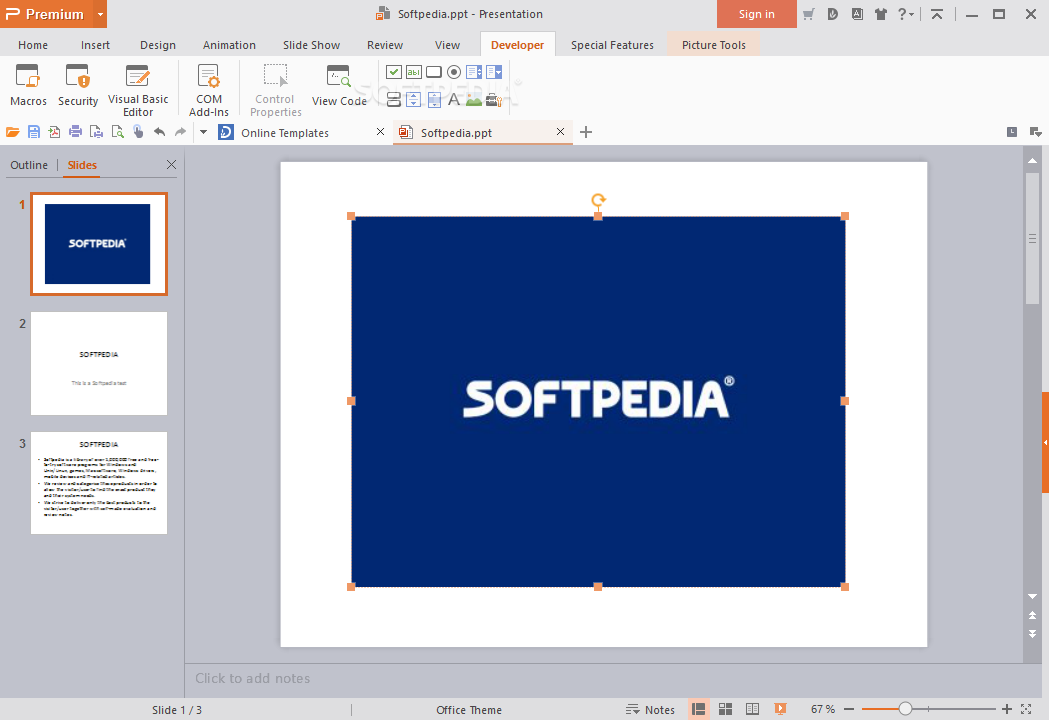Open the Macros dialog
This screenshot has width=1049, height=720.
[28, 85]
